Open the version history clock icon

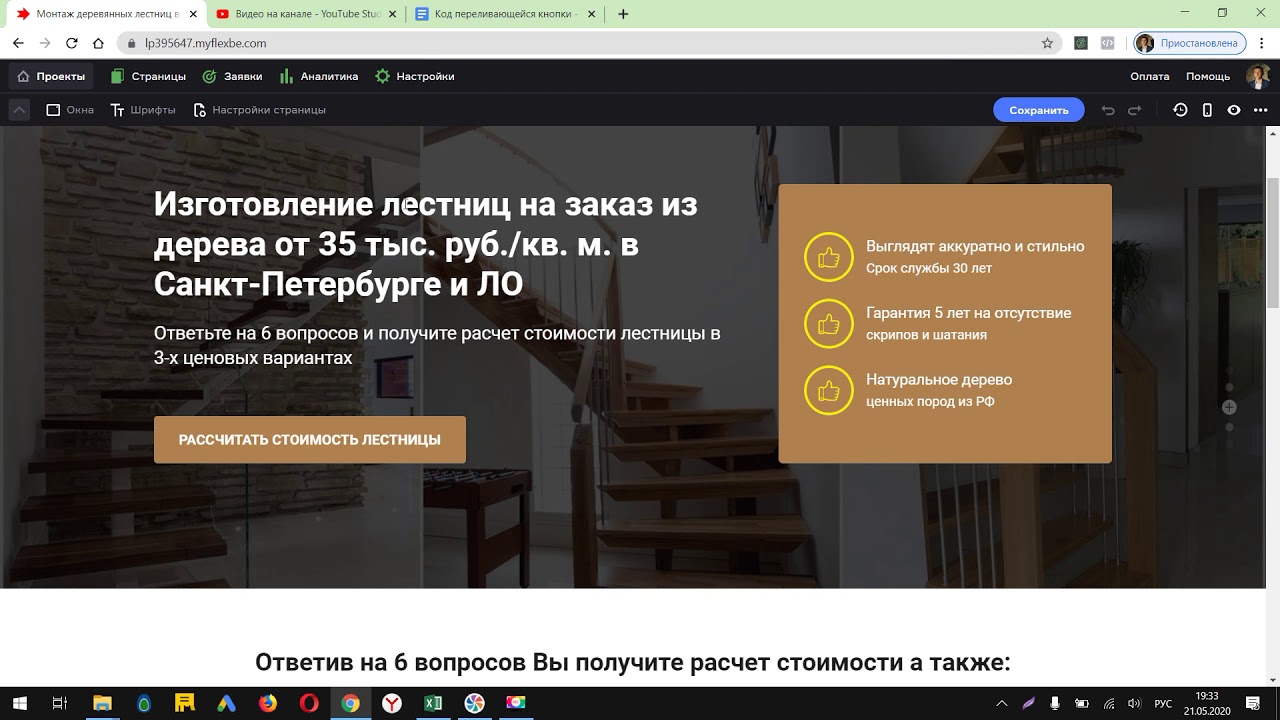click(1180, 110)
